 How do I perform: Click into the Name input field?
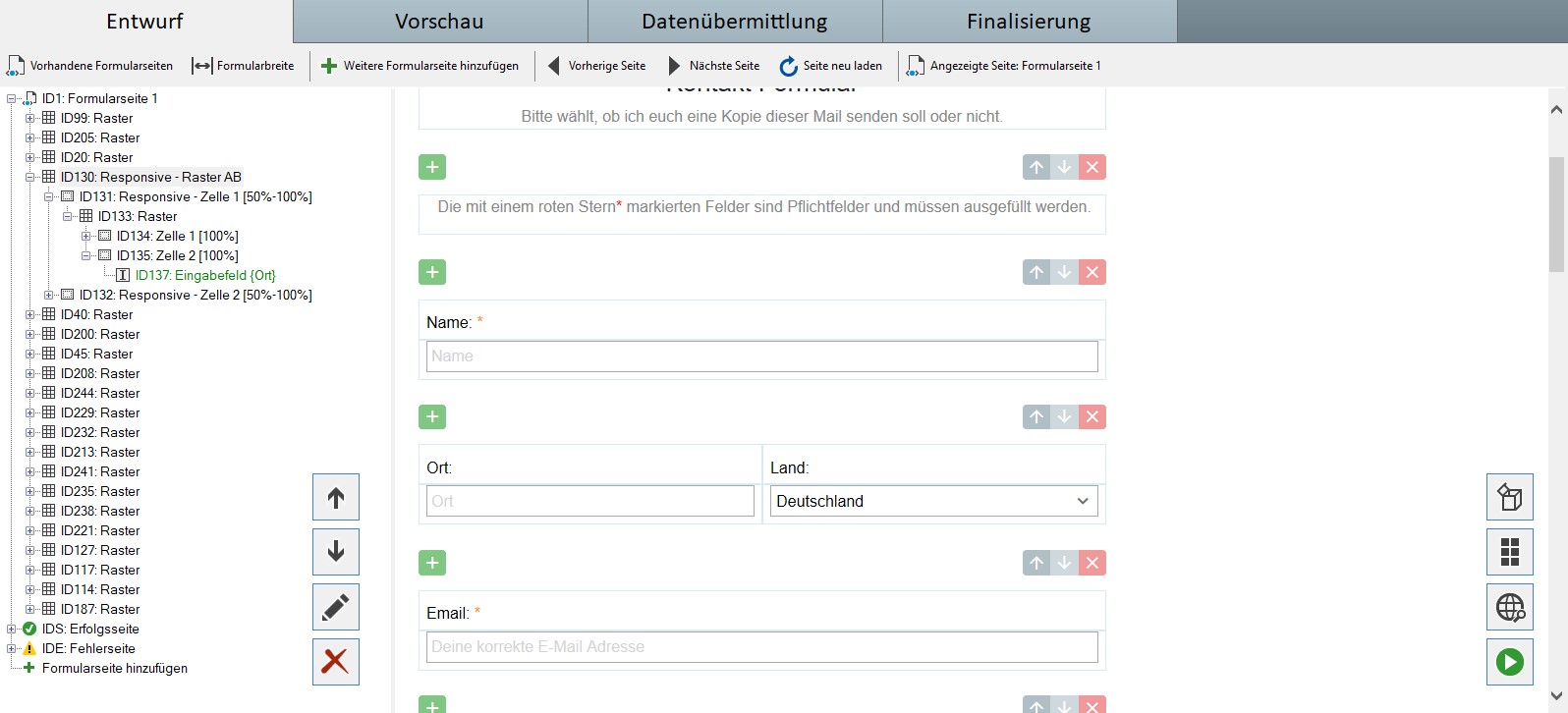click(761, 356)
